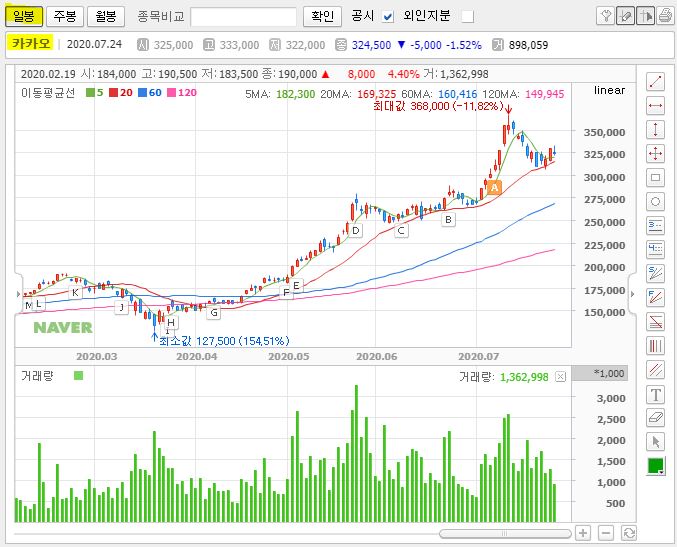Select the text 'T' annotation tool
The width and height of the screenshot is (677, 547).
point(655,394)
